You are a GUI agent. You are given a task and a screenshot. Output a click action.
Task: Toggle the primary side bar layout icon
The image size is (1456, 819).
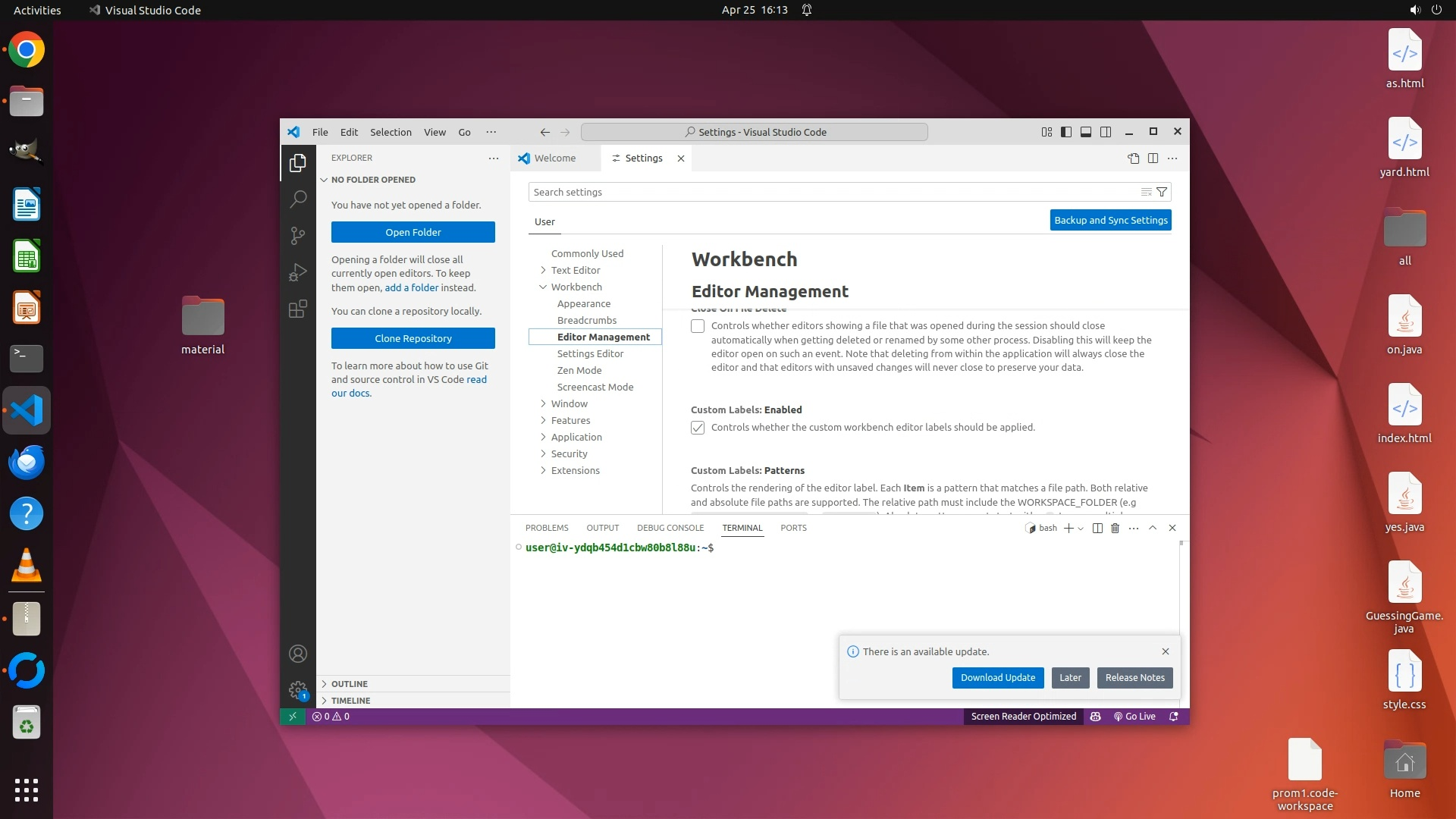point(1065,132)
